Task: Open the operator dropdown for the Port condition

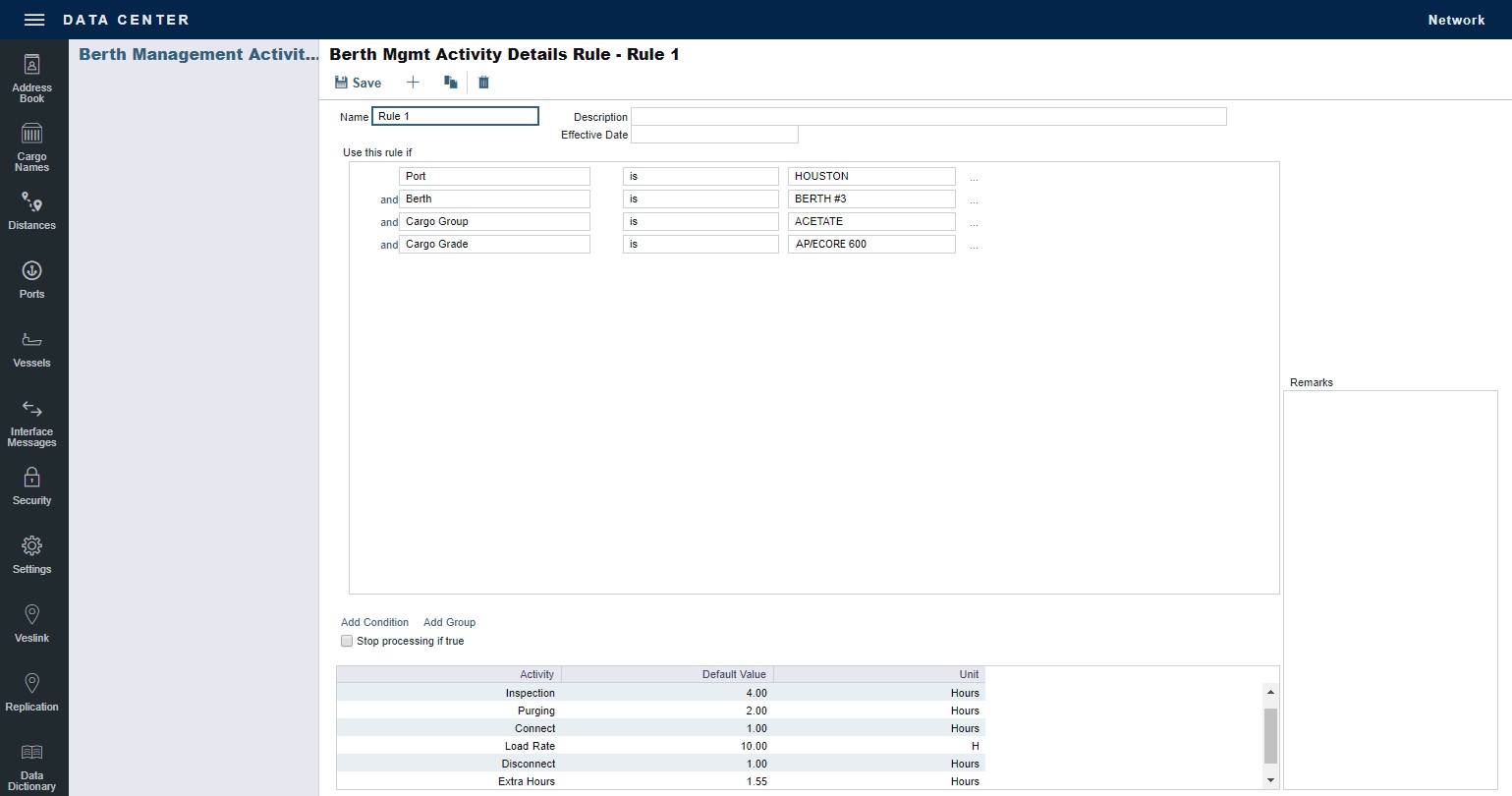Action: pyautogui.click(x=700, y=176)
